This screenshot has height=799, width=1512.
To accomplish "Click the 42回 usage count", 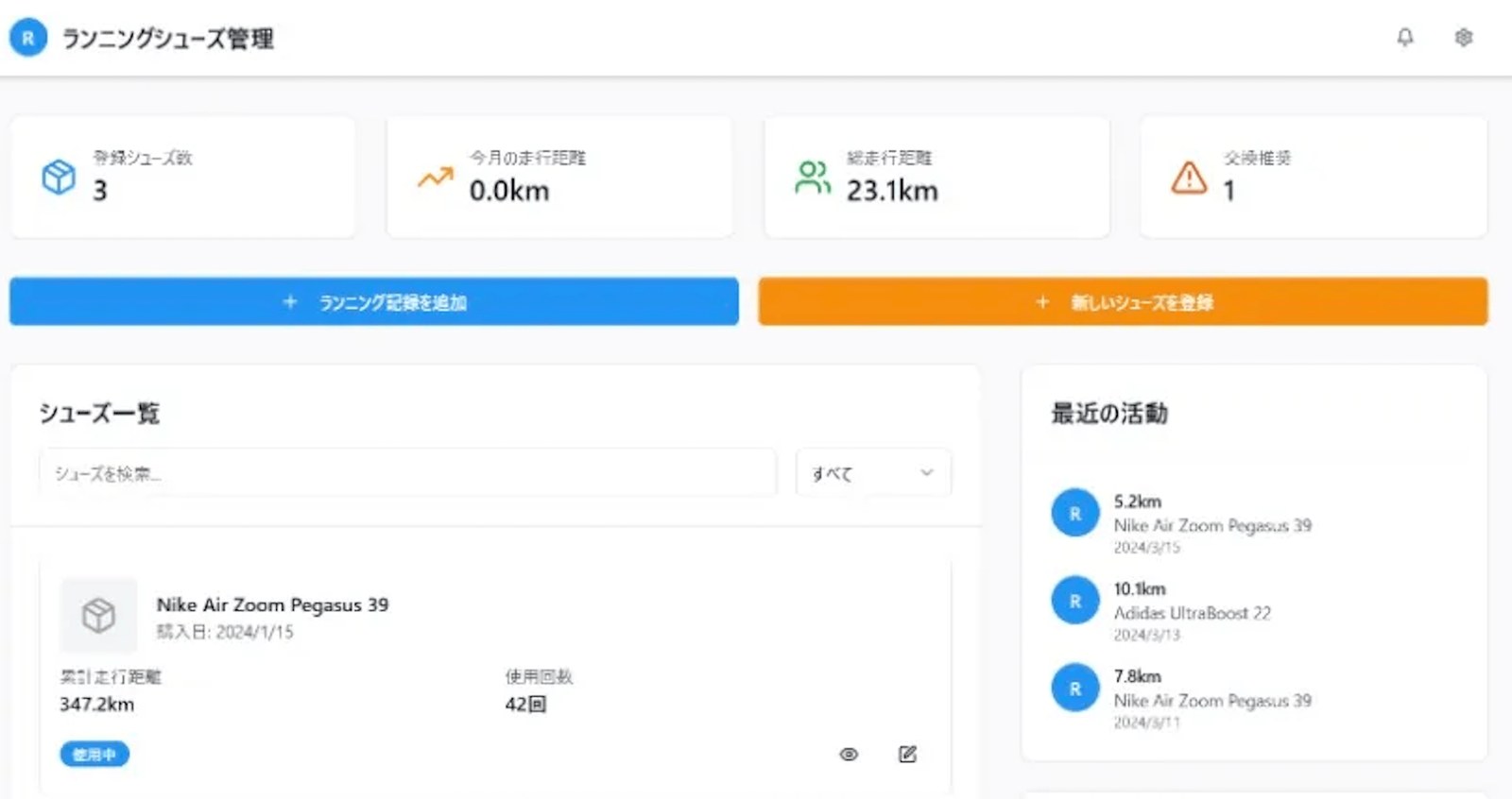I will click(525, 704).
